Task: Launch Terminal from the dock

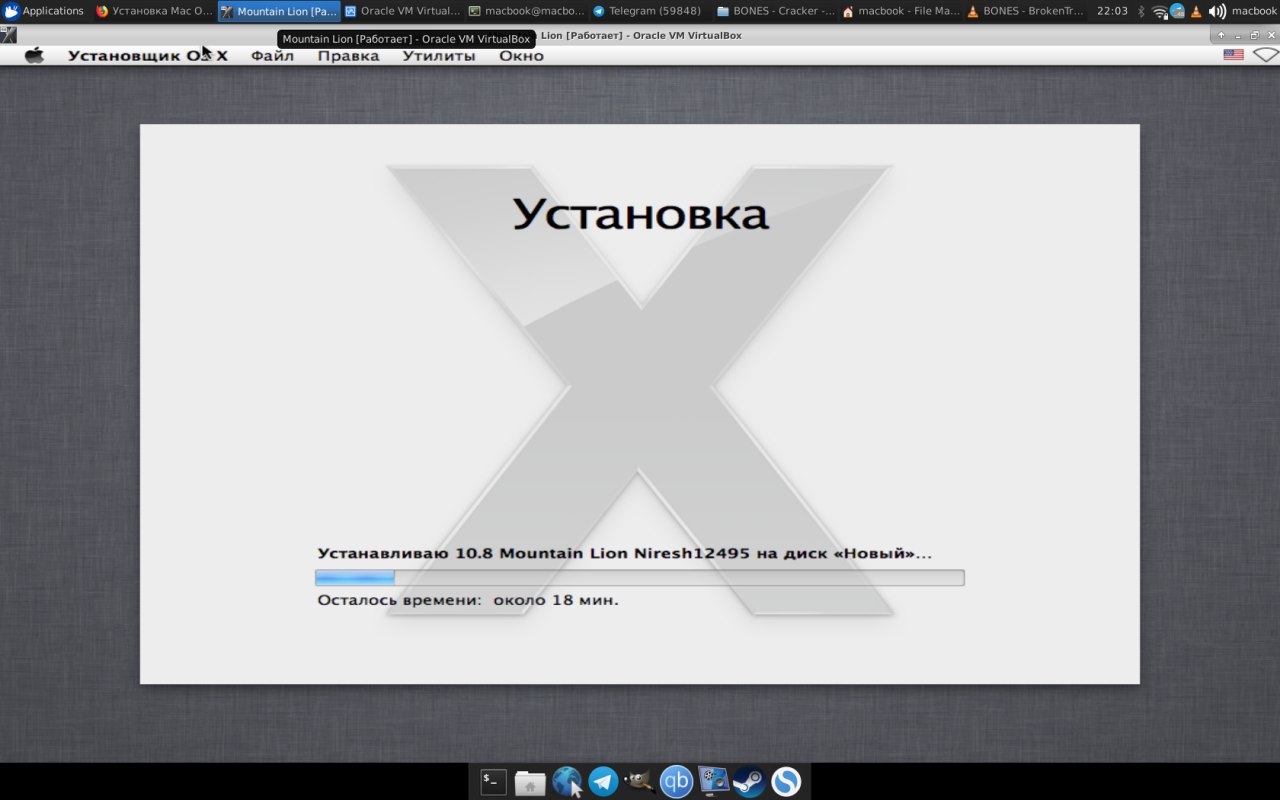Action: click(493, 782)
